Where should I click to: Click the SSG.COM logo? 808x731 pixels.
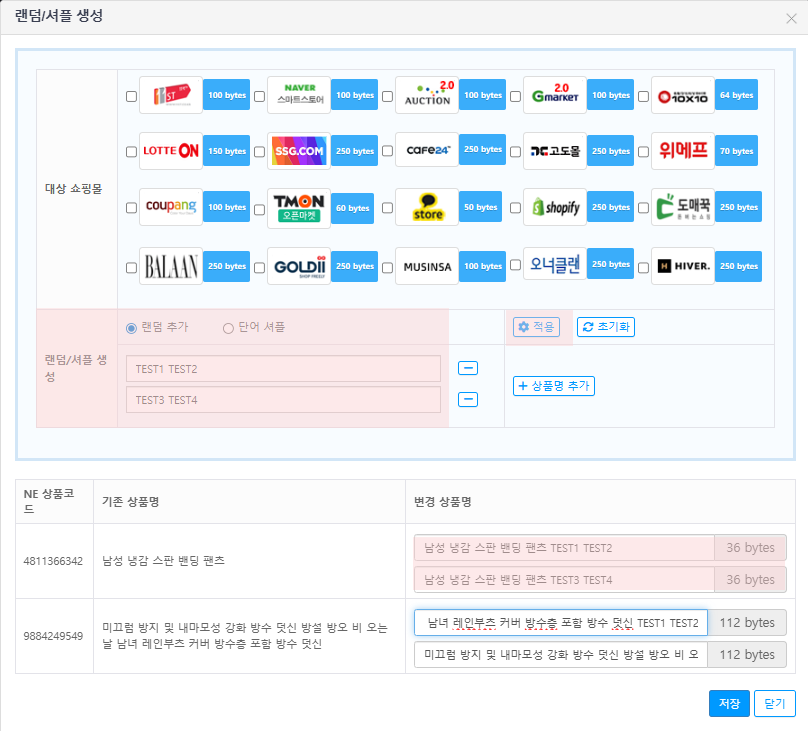[x=299, y=151]
